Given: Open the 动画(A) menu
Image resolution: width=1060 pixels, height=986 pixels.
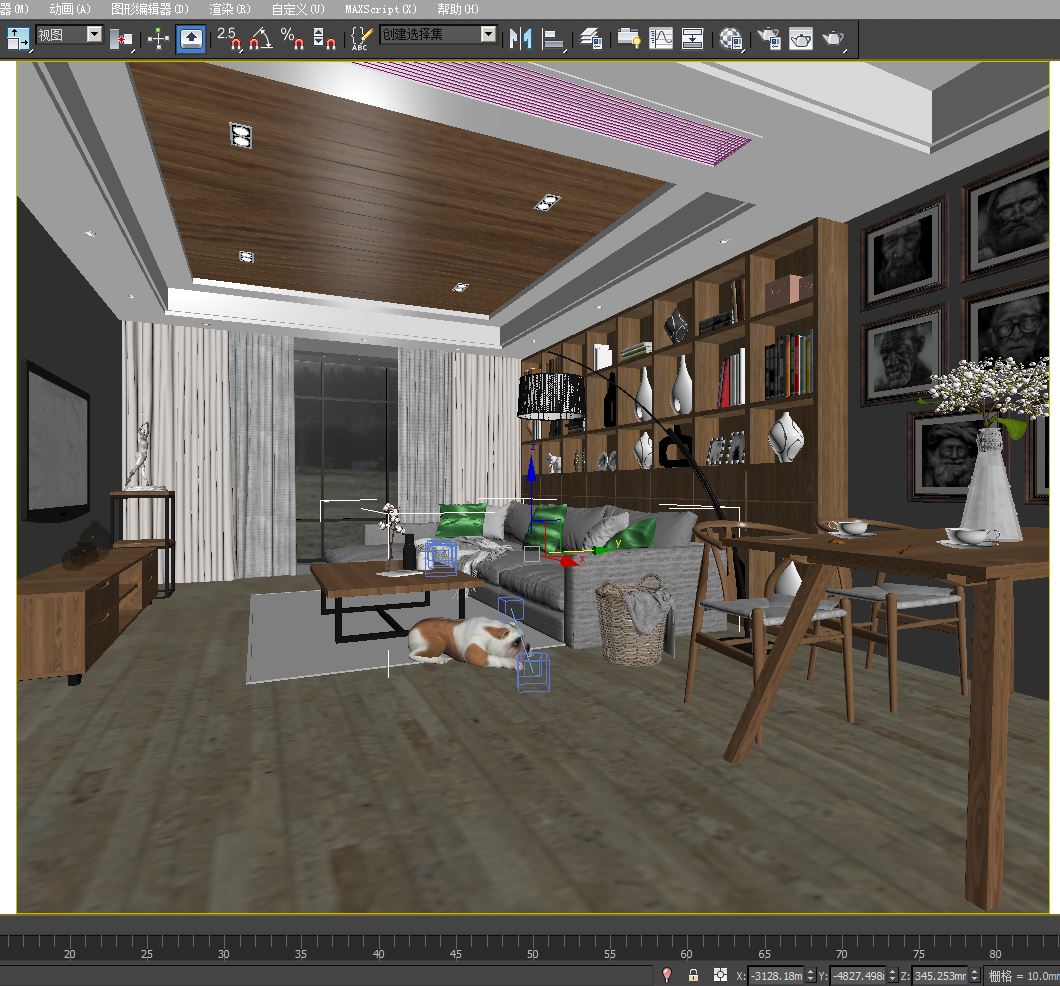Looking at the screenshot, I should [x=70, y=9].
